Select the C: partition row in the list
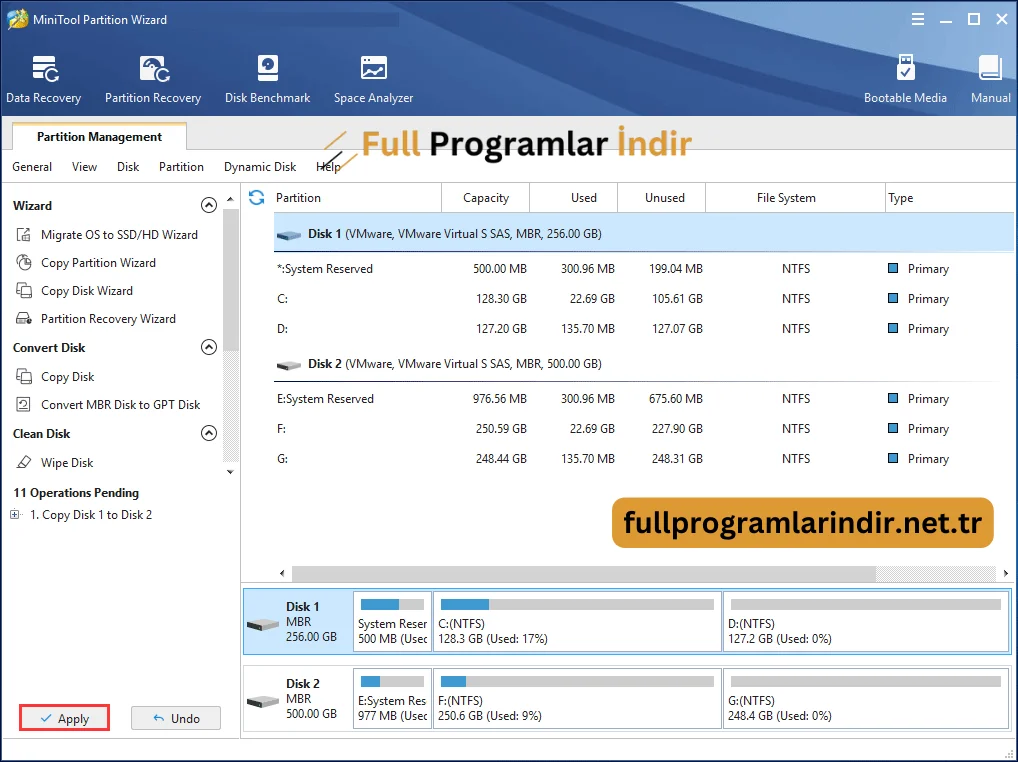This screenshot has width=1018, height=762. (643, 299)
